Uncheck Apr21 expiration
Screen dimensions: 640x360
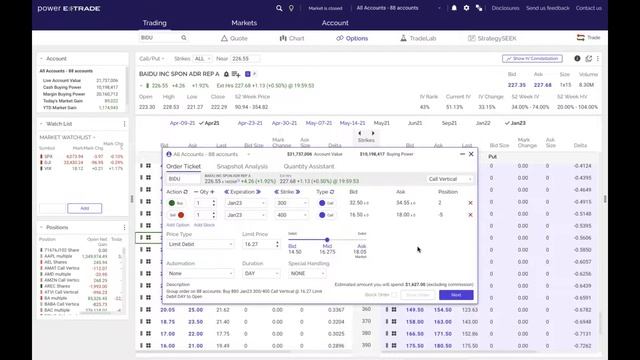click(209, 123)
